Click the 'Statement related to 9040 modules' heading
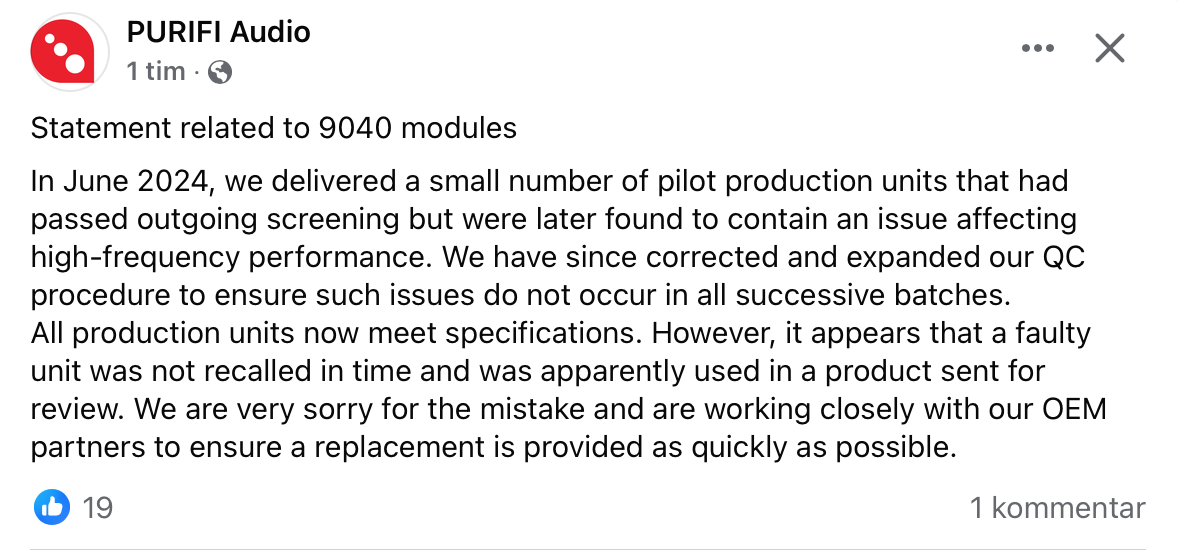 pyautogui.click(x=273, y=128)
